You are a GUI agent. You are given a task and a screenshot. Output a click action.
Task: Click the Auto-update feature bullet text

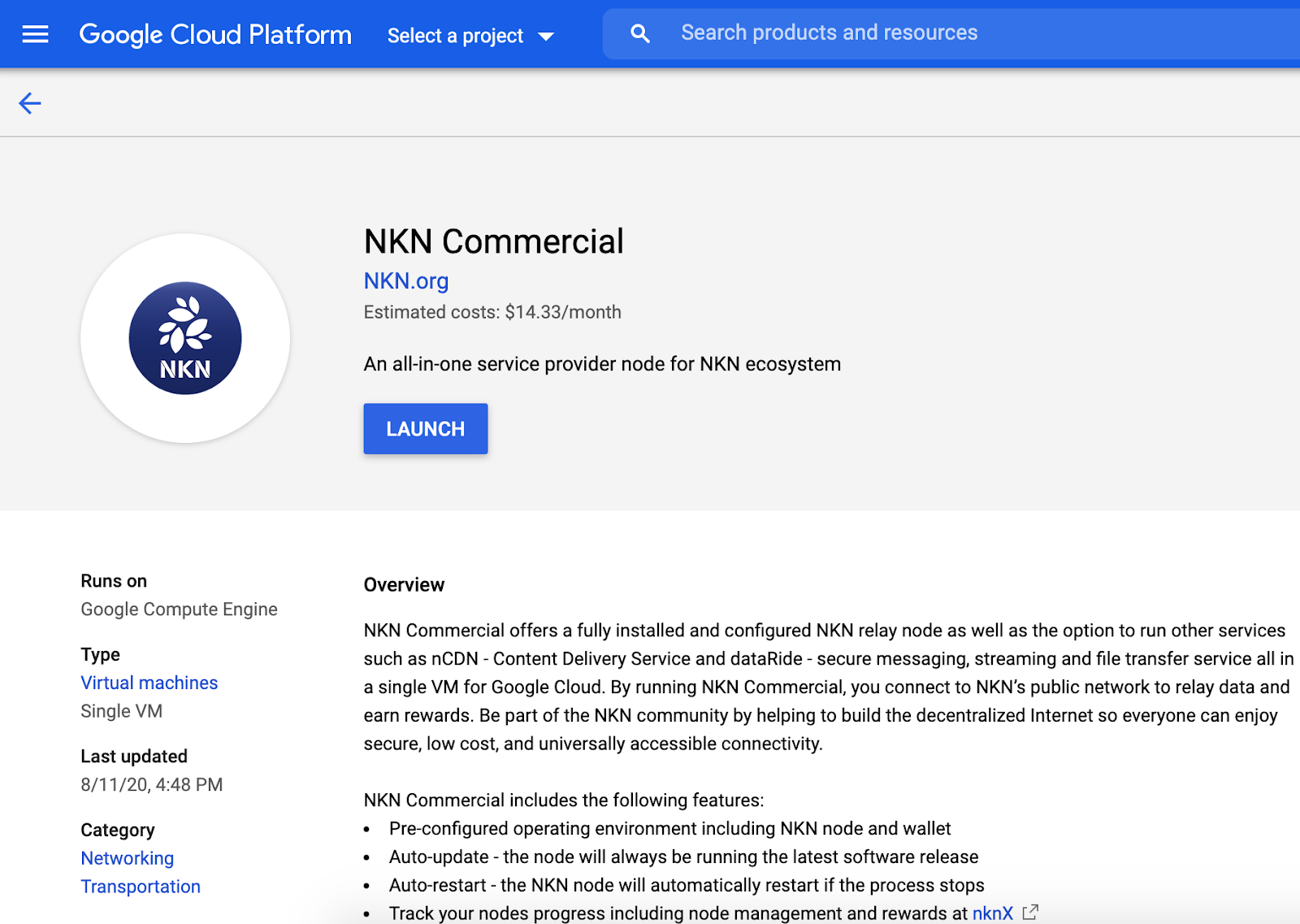point(683,857)
